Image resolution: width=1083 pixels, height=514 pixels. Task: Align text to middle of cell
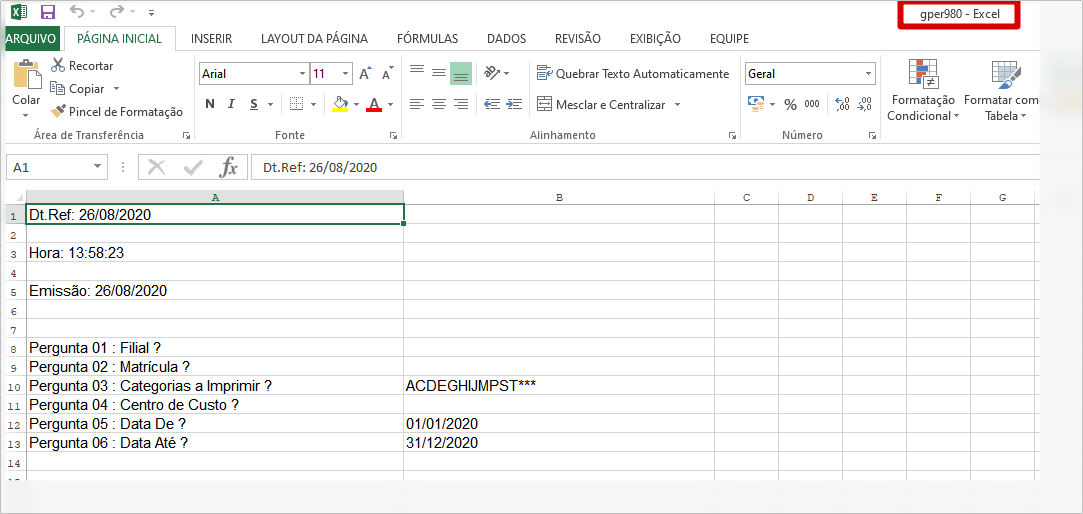click(x=439, y=73)
